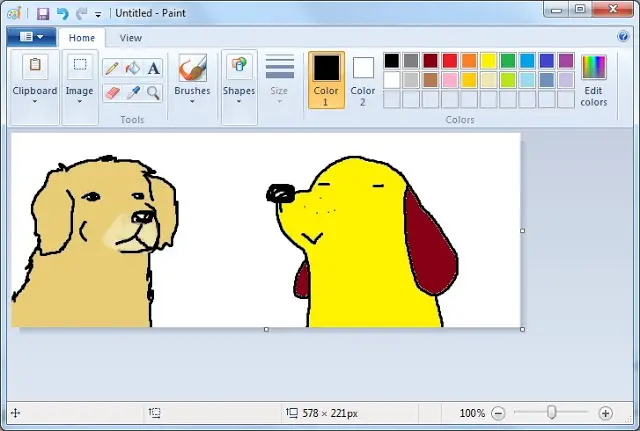
Task: Pick the pink rose color swatch
Action: pos(450,80)
